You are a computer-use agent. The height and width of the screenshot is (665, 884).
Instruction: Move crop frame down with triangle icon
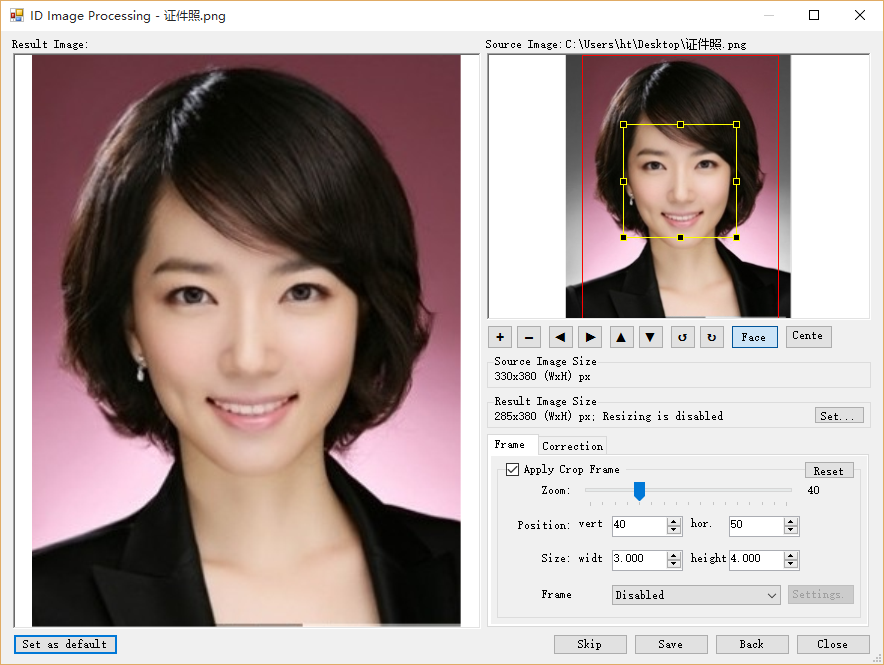651,337
